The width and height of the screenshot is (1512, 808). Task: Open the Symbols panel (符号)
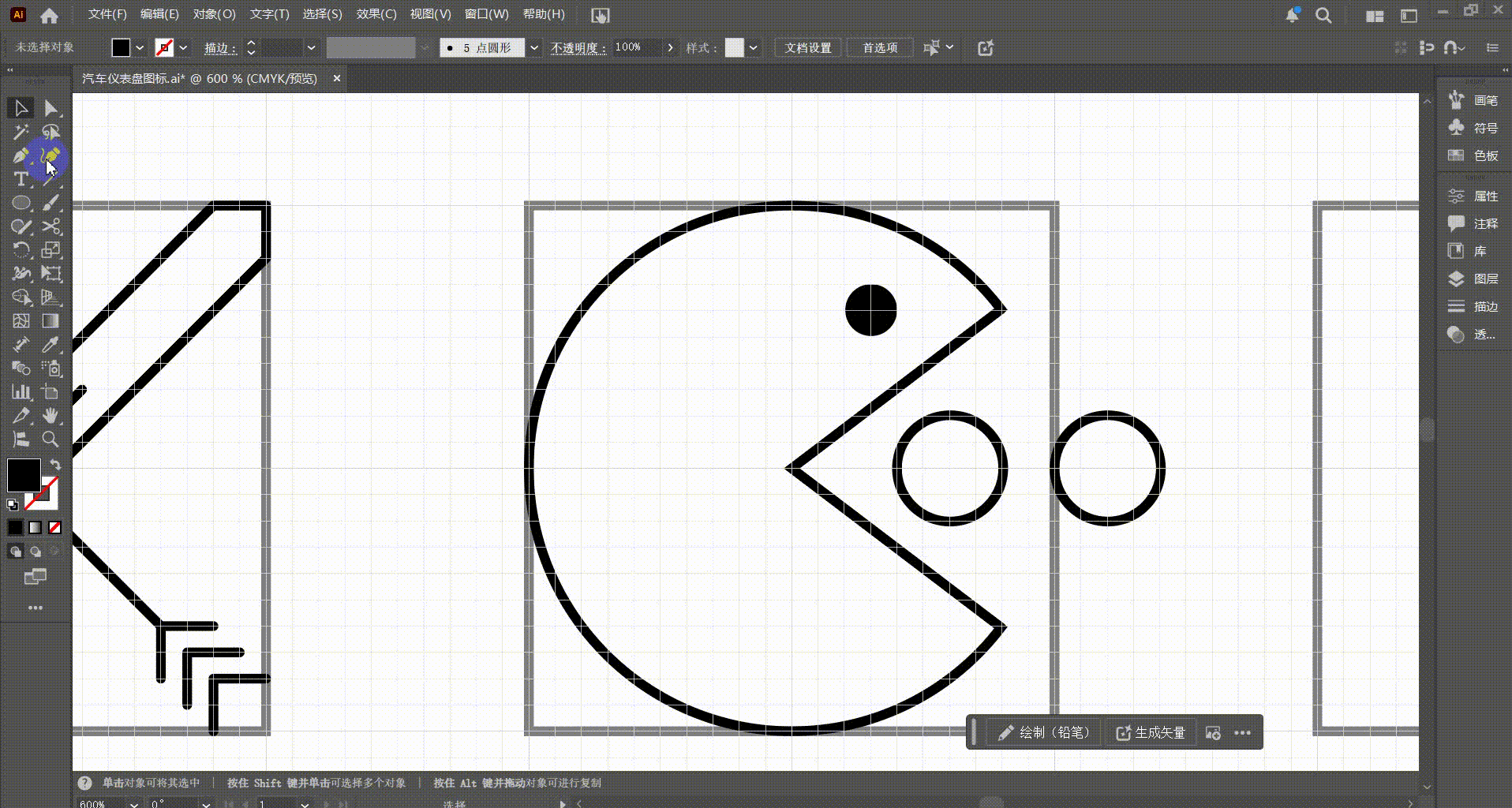(1473, 128)
